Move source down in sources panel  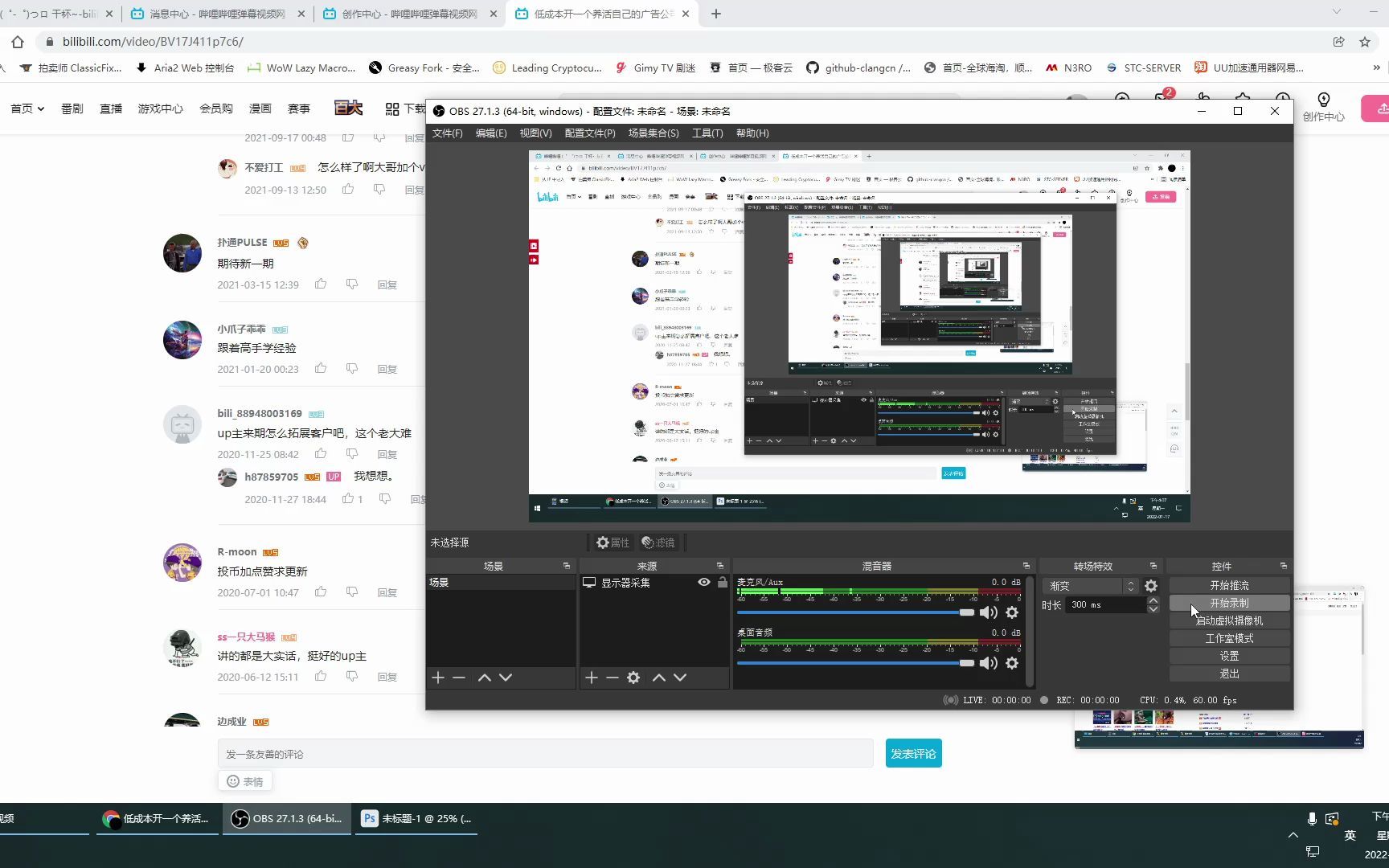pyautogui.click(x=680, y=678)
